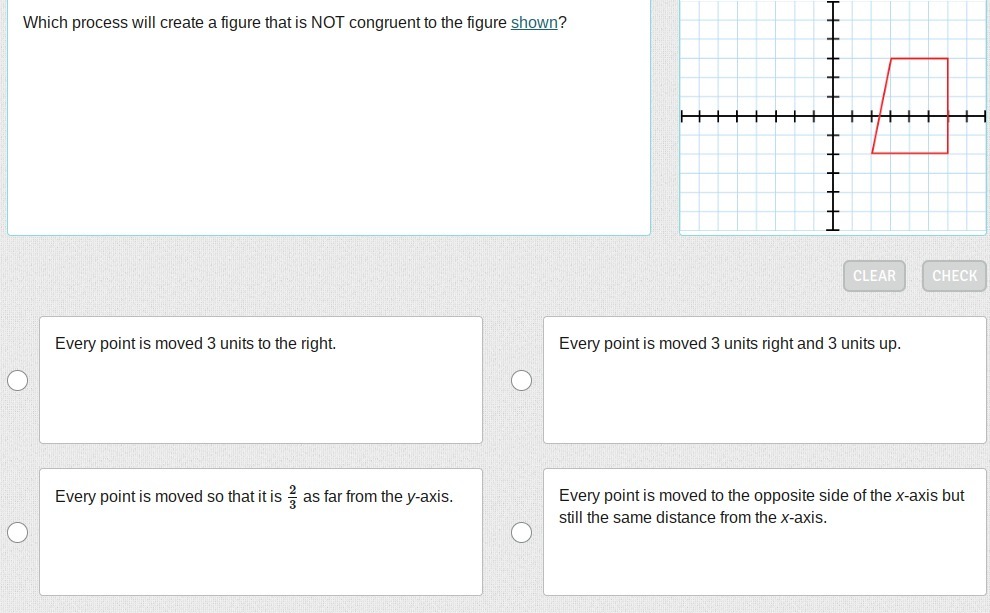Click answer card 'moved 3 units to the right'
Screen dimensions: 990x613
click(260, 380)
